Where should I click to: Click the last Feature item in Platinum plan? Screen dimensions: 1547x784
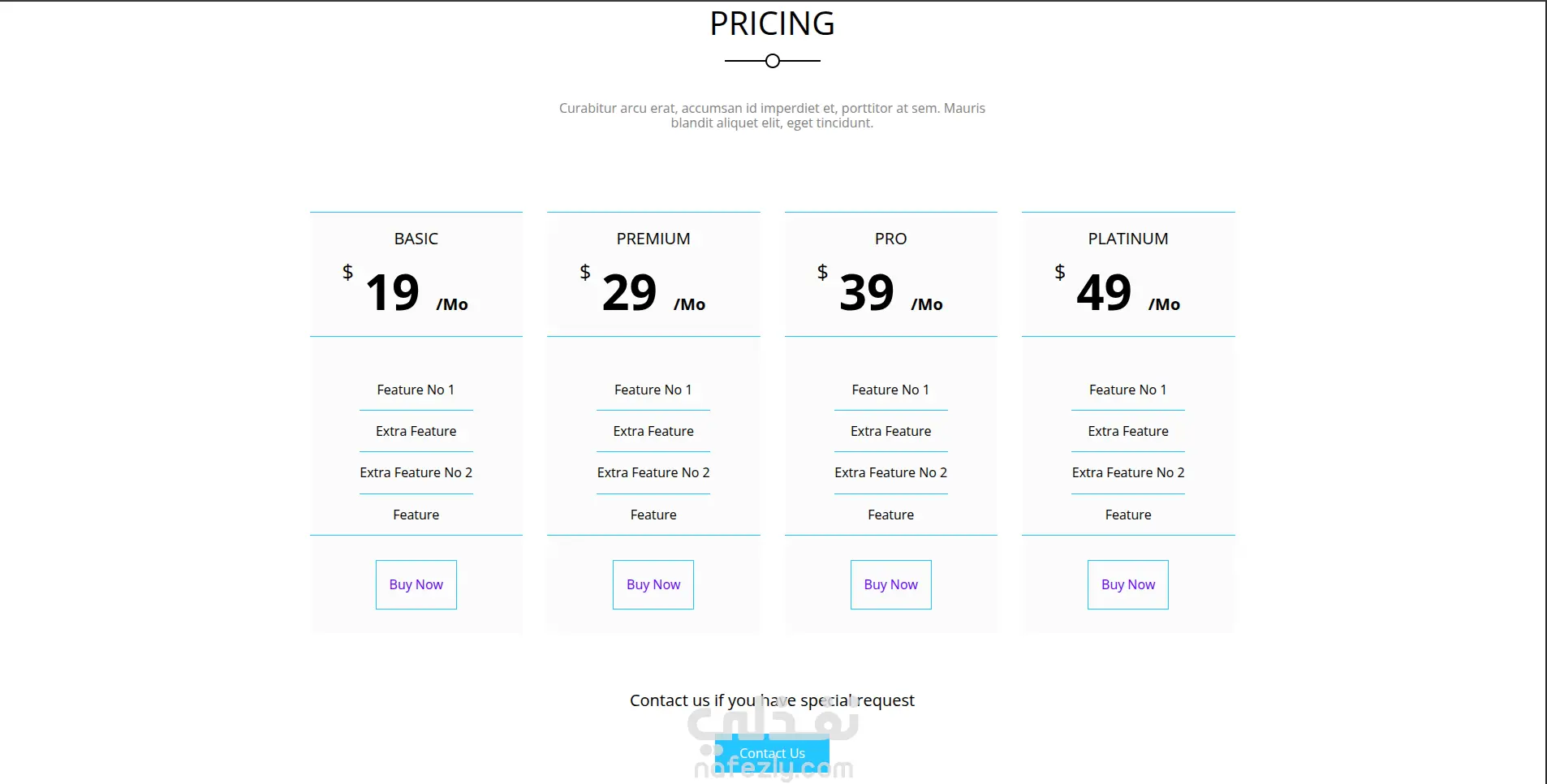click(1128, 515)
